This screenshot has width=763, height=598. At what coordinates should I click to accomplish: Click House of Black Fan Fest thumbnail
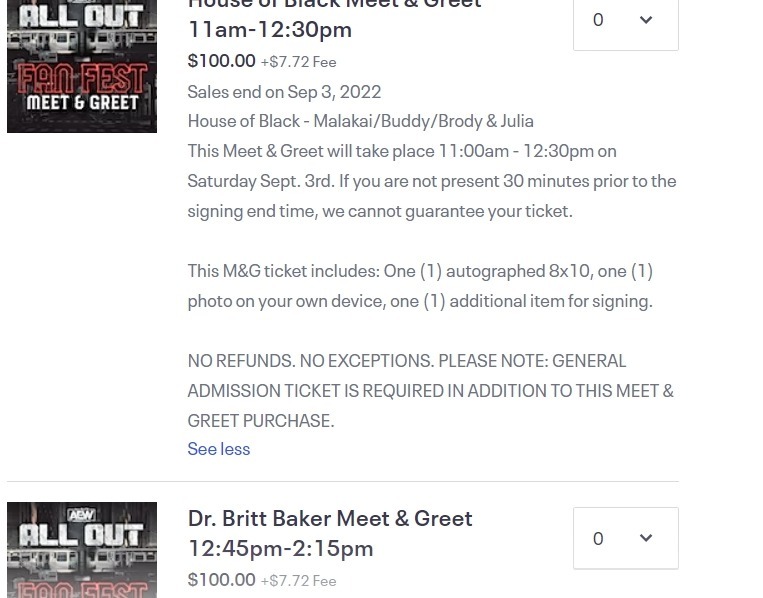click(82, 66)
